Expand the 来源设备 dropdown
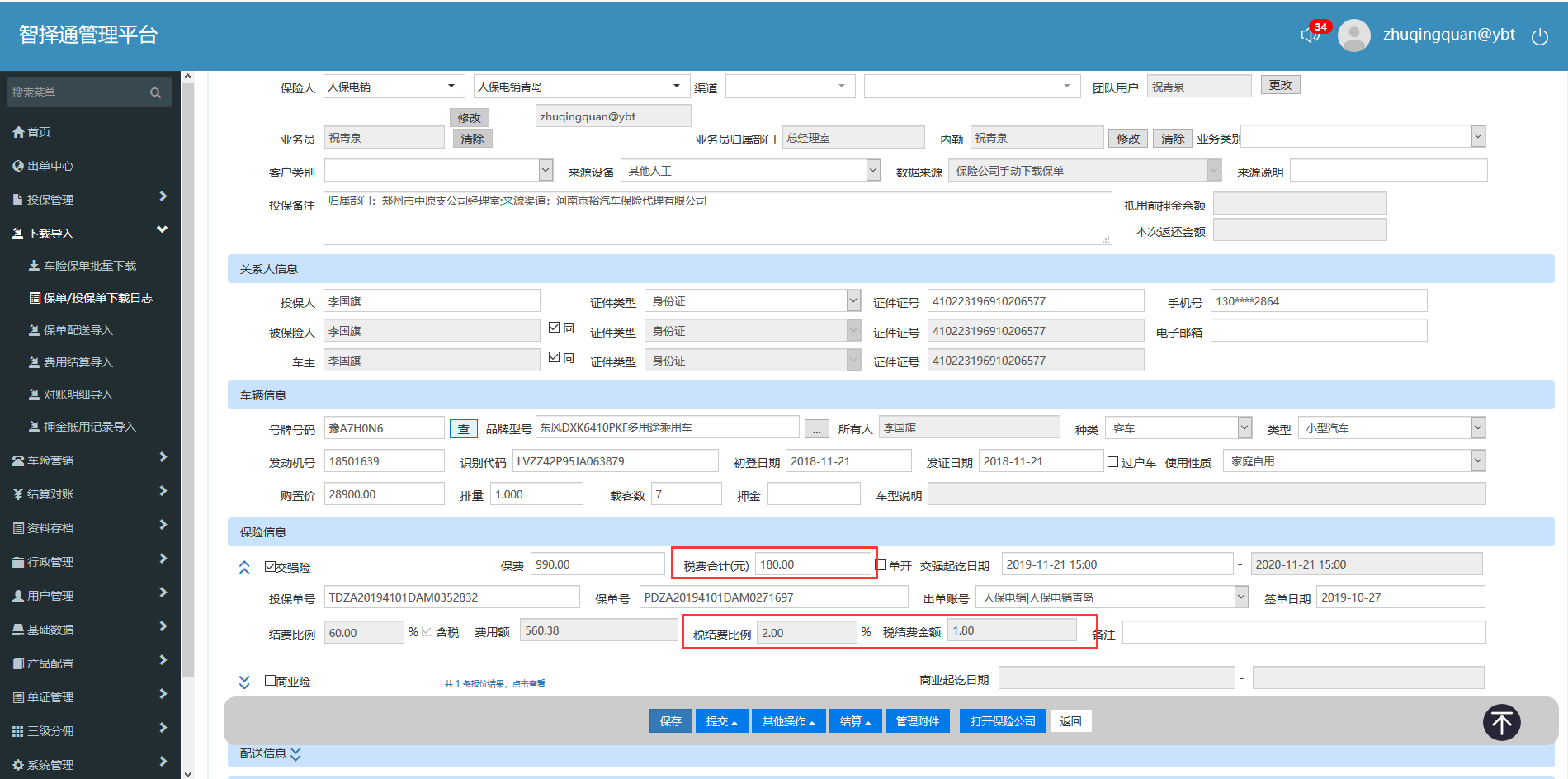Viewport: 1568px width, 779px height. tap(873, 171)
